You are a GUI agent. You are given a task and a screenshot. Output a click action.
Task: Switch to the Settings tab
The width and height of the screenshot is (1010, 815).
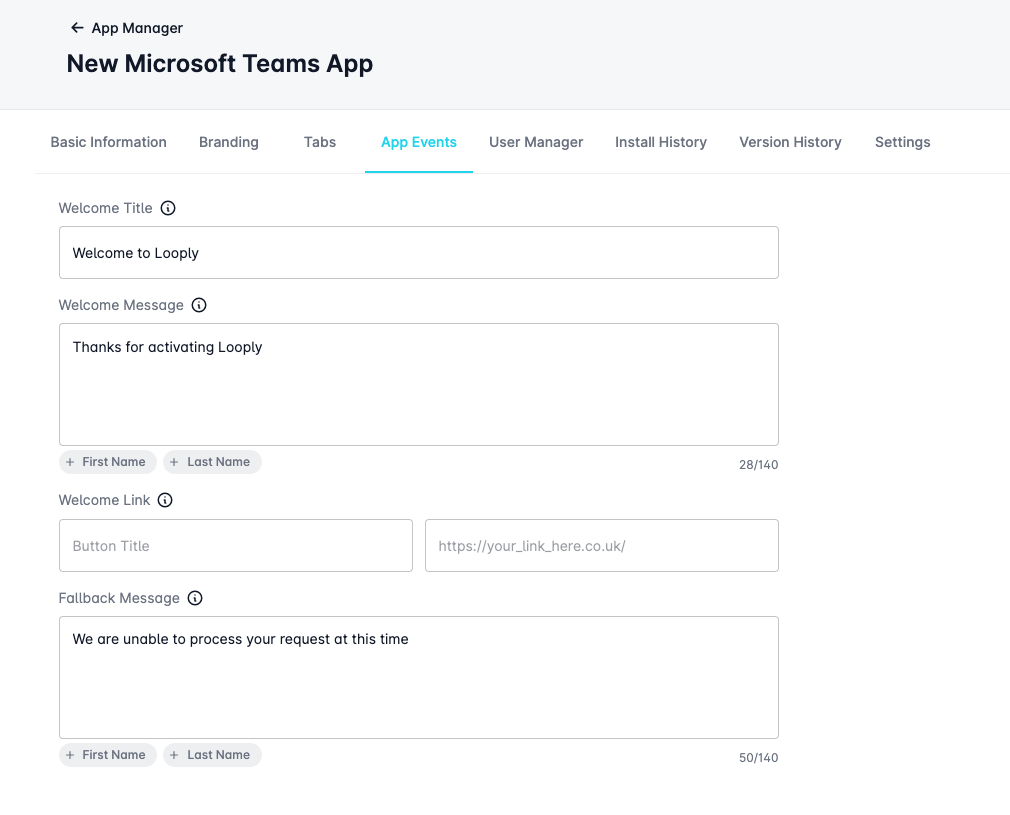point(902,142)
